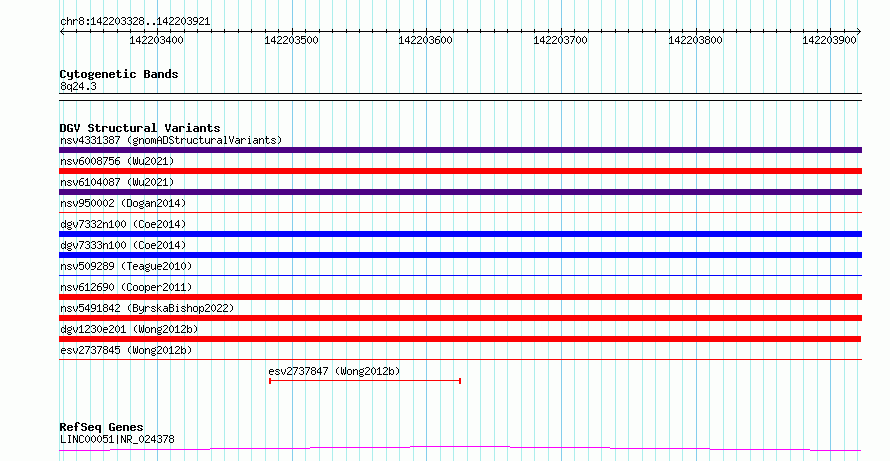Viewport: 890px width, 461px height.
Task: Click the short red esv2737847 interval glyph
Action: (364, 381)
